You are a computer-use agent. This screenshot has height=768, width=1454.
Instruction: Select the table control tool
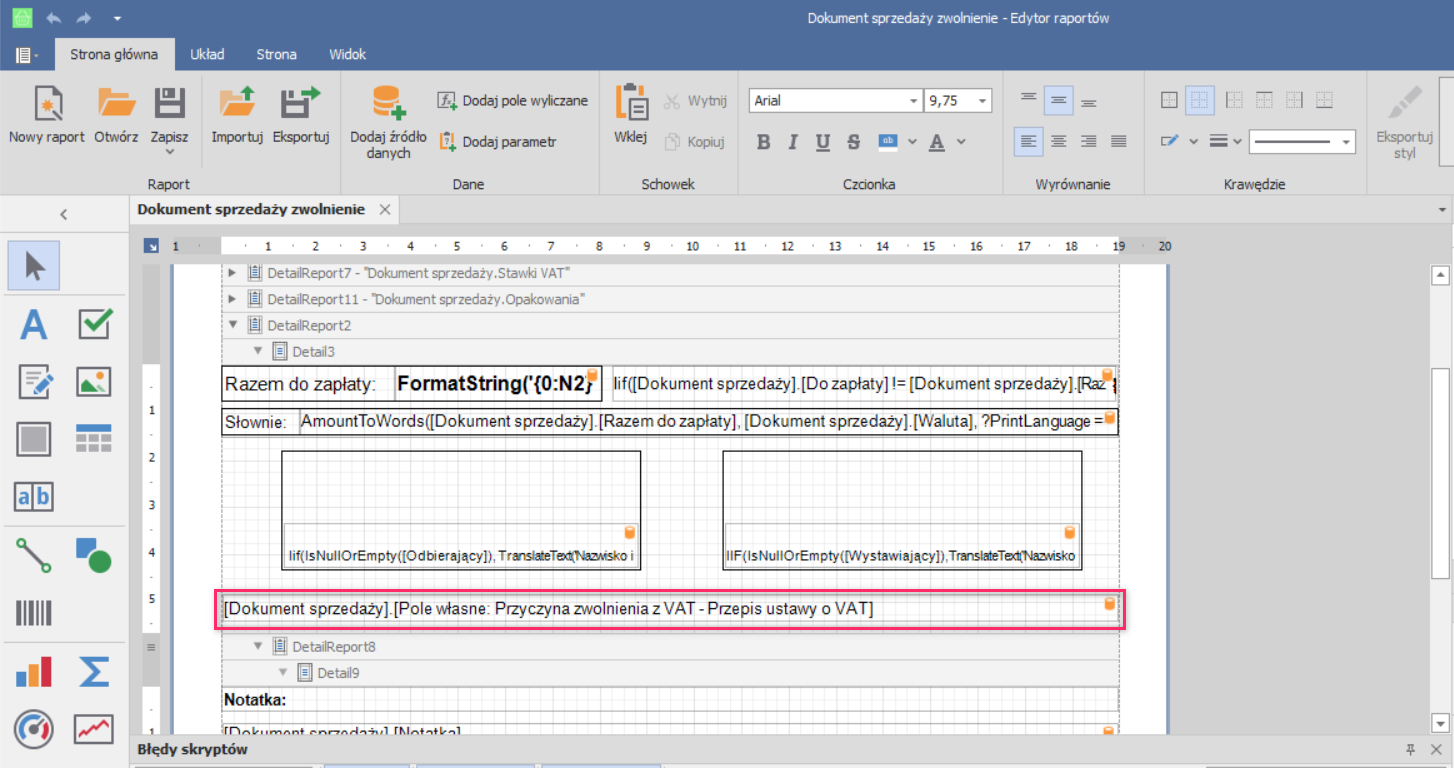[94, 438]
